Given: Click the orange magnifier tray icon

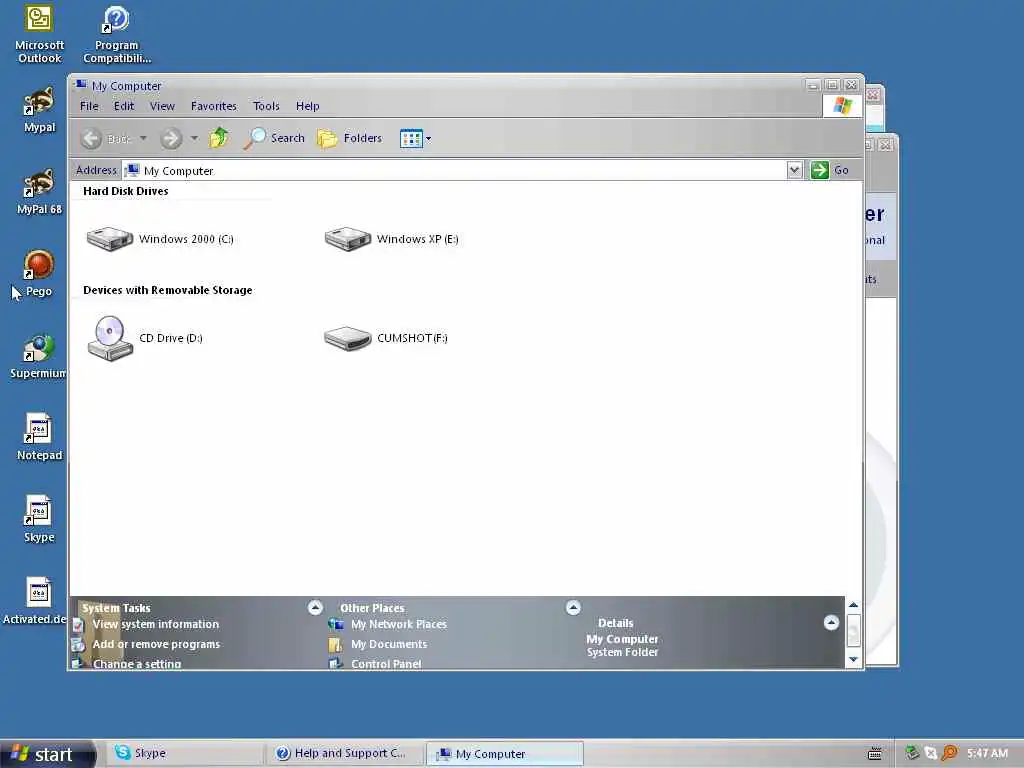Looking at the screenshot, I should (949, 754).
